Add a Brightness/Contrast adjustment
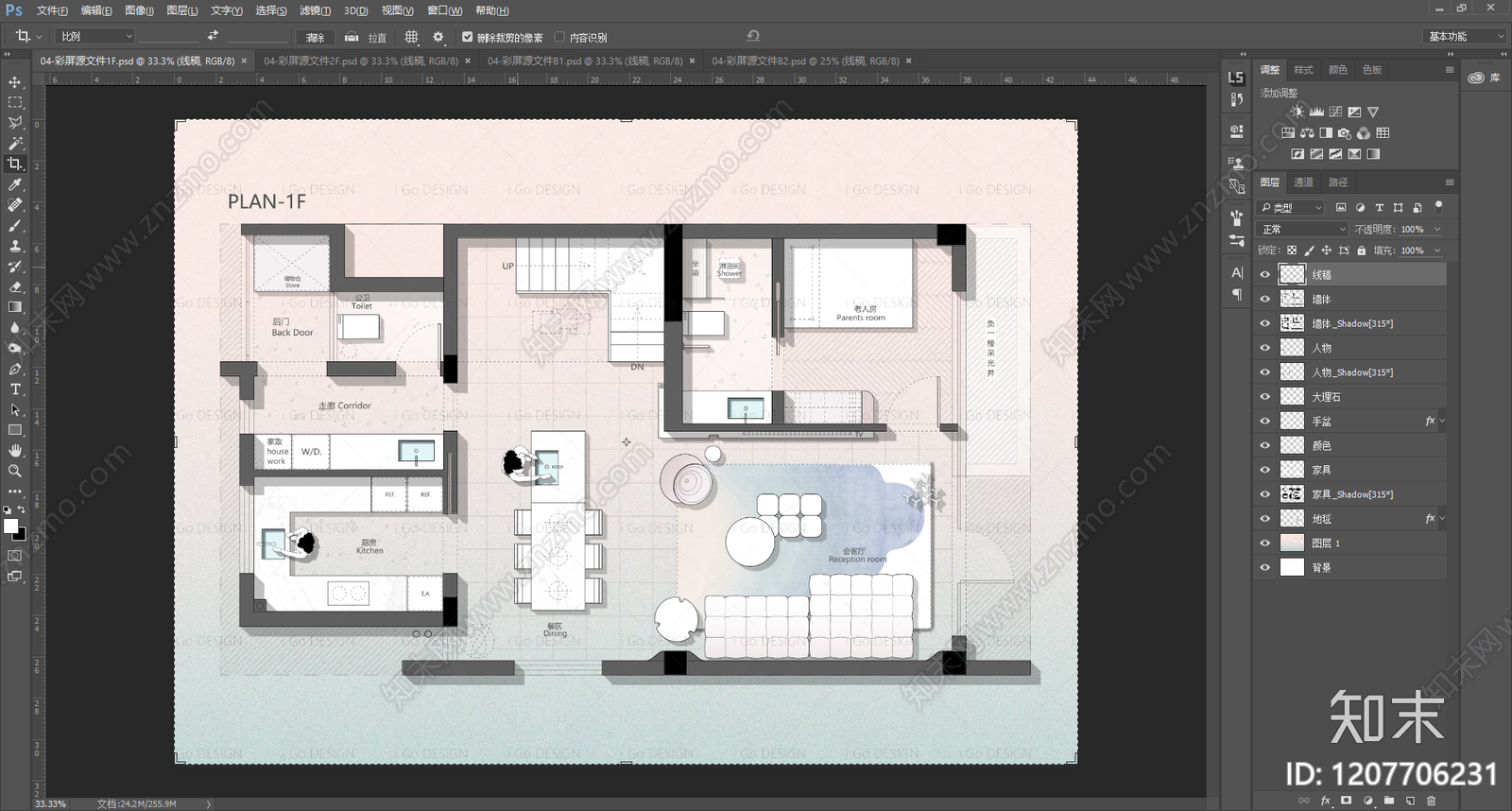Screen dimensions: 1512x811 click(1297, 112)
